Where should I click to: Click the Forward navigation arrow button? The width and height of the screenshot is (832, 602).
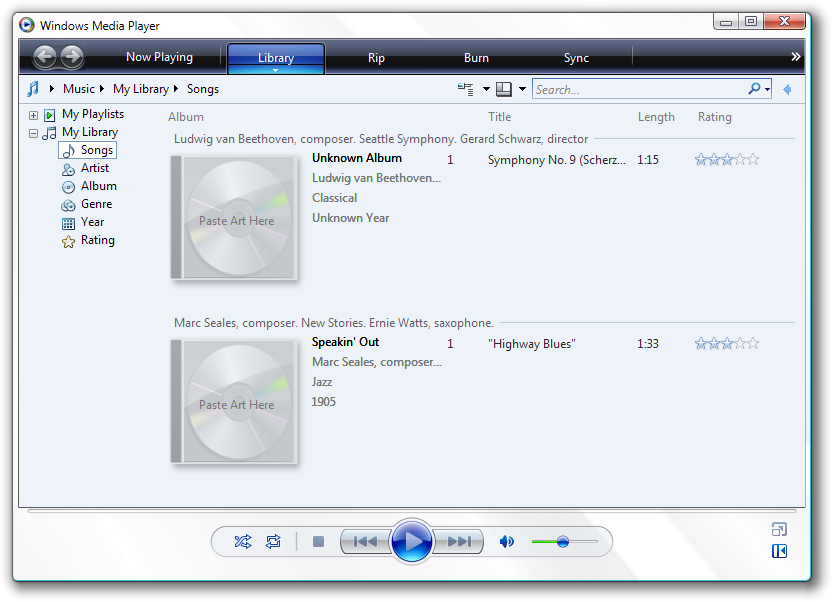72,56
